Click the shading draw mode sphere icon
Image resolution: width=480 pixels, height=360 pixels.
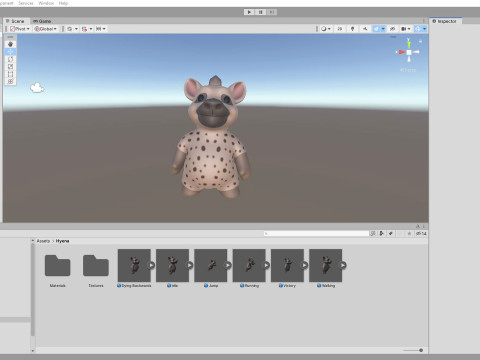[323, 29]
